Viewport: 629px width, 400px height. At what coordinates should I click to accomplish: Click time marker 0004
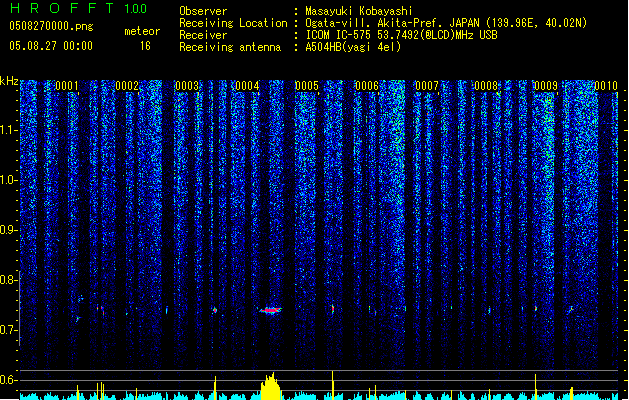(247, 86)
